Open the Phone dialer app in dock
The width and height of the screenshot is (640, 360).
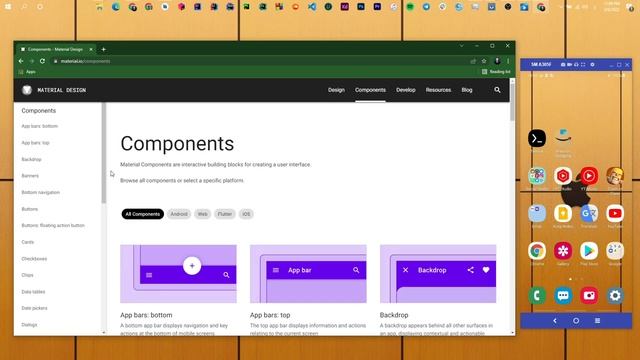point(537,295)
